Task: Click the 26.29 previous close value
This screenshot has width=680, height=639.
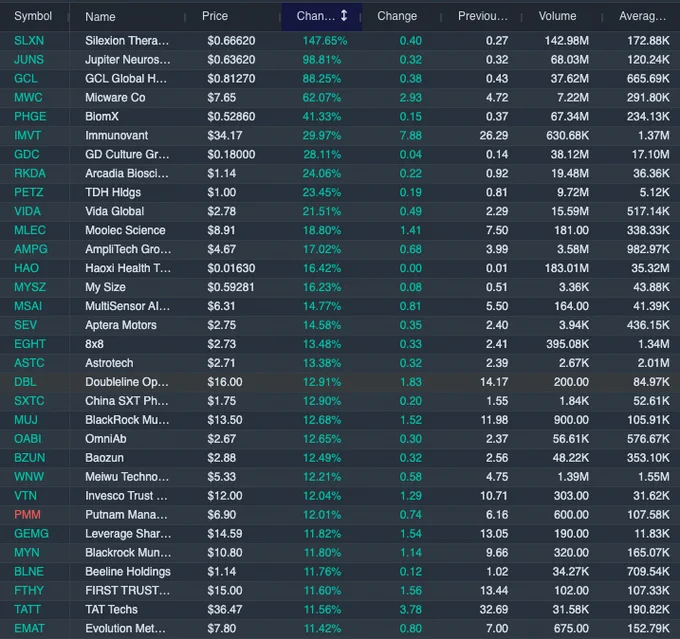Action: 494,135
